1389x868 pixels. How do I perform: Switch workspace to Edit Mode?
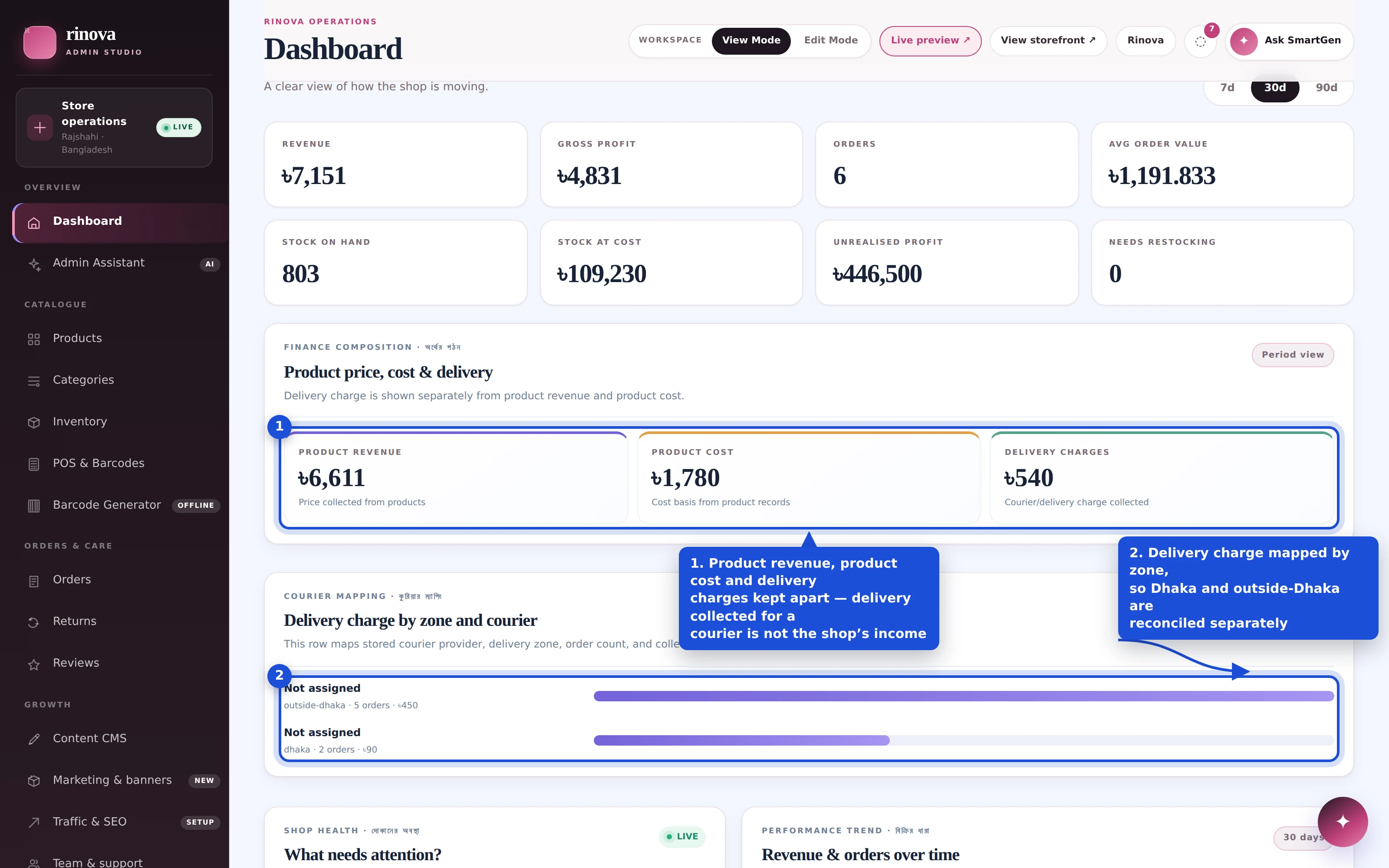pyautogui.click(x=830, y=41)
